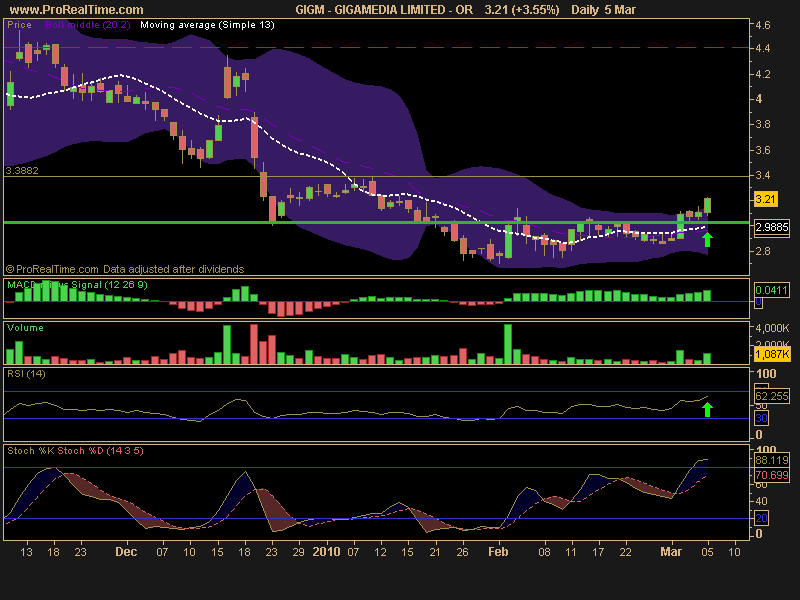Click the Daily 5 Mar timeframe label
Viewport: 800px width, 600px height.
[x=604, y=10]
